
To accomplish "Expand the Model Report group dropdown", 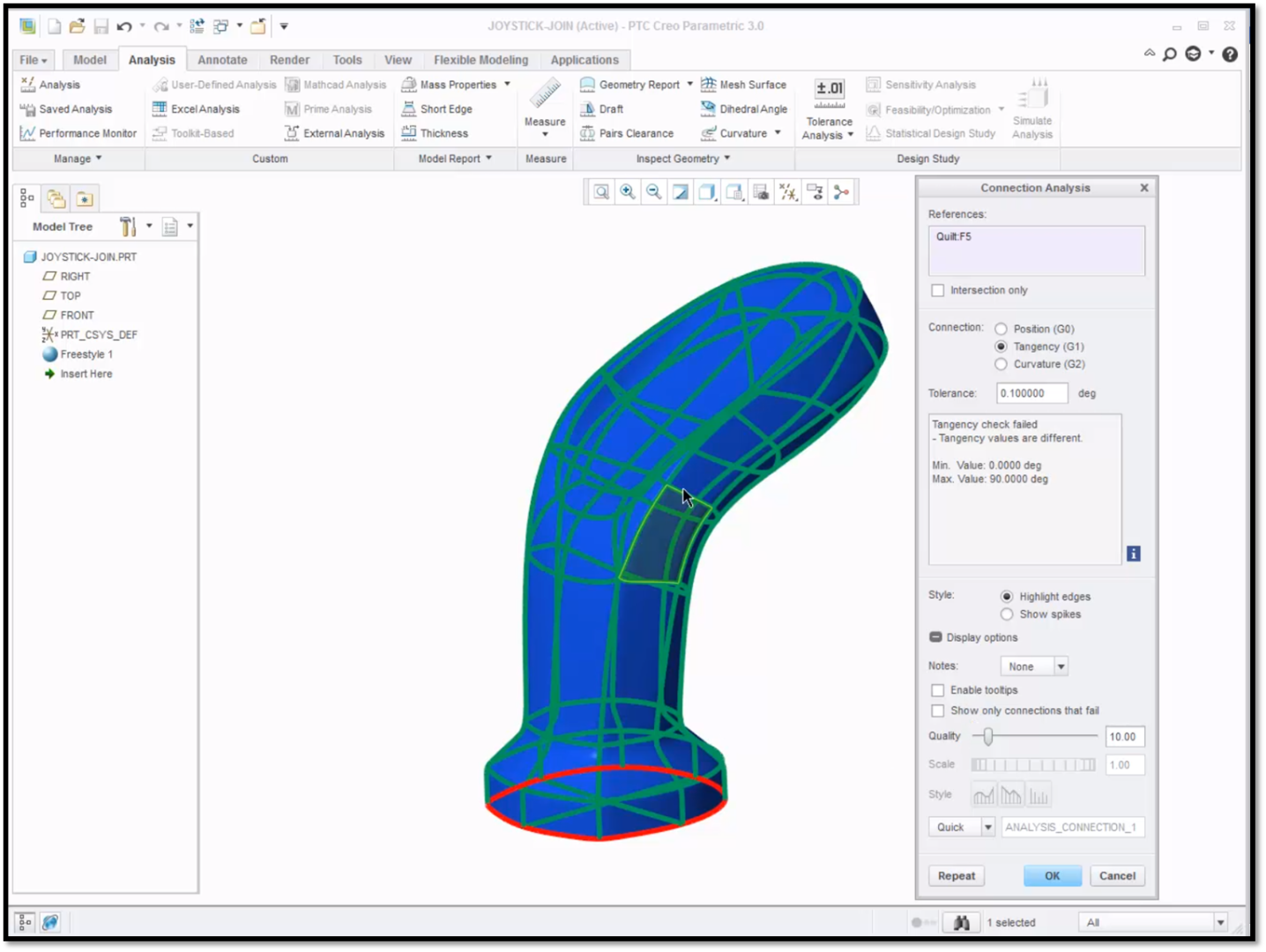I will [x=455, y=159].
